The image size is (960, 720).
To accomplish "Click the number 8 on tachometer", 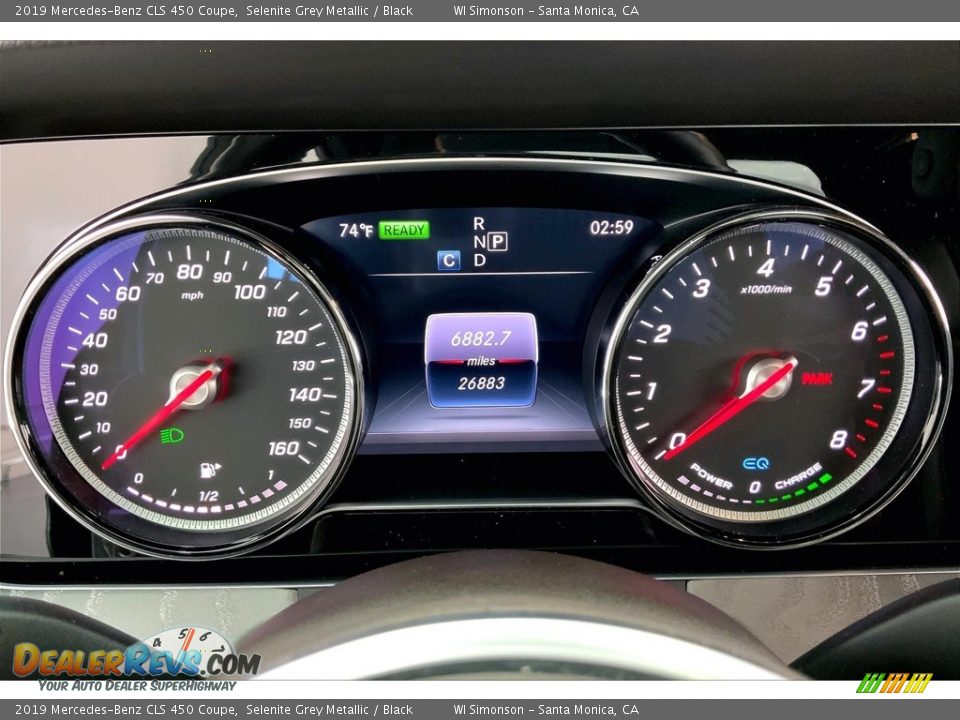I will pyautogui.click(x=839, y=439).
